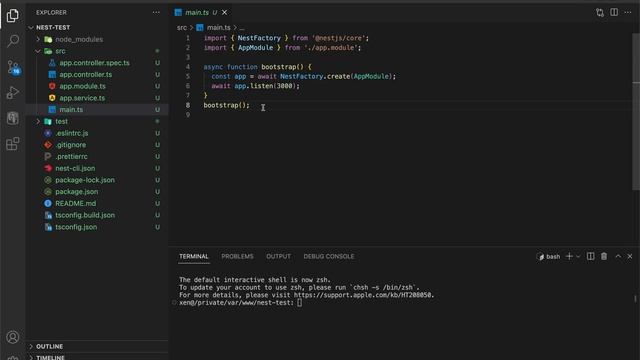Open Explorer more actions ellipsis
This screenshot has height=360, width=640.
(156, 13)
